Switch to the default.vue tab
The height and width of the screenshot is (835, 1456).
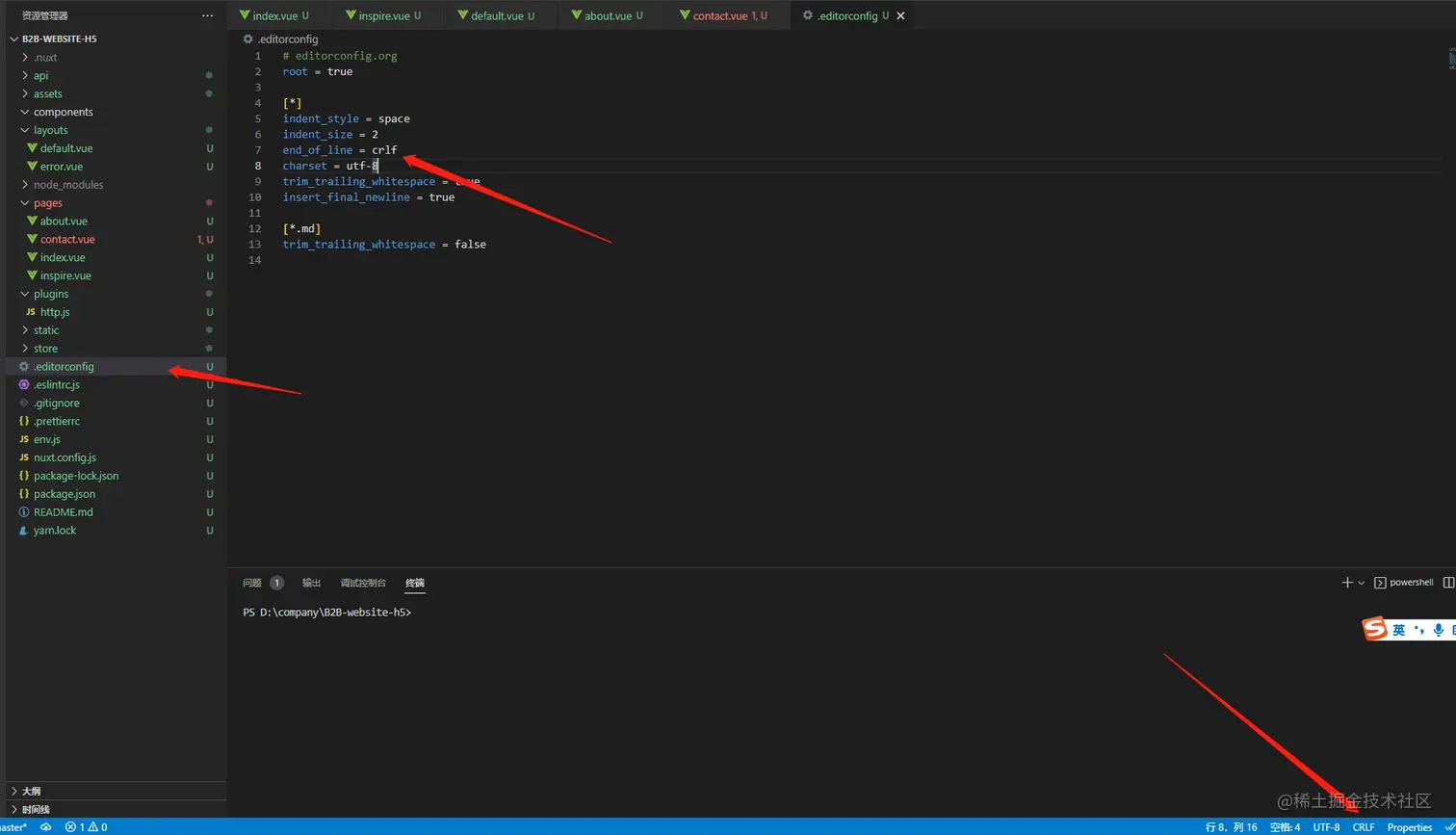[x=496, y=15]
